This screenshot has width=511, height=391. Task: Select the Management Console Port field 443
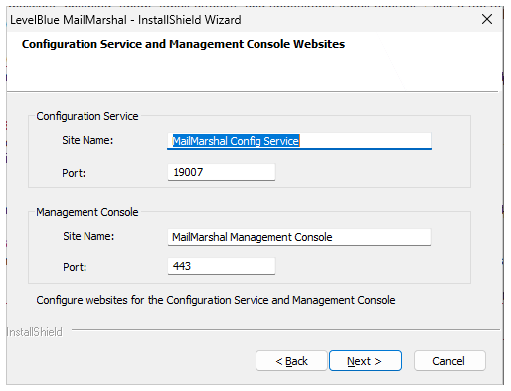pos(221,266)
